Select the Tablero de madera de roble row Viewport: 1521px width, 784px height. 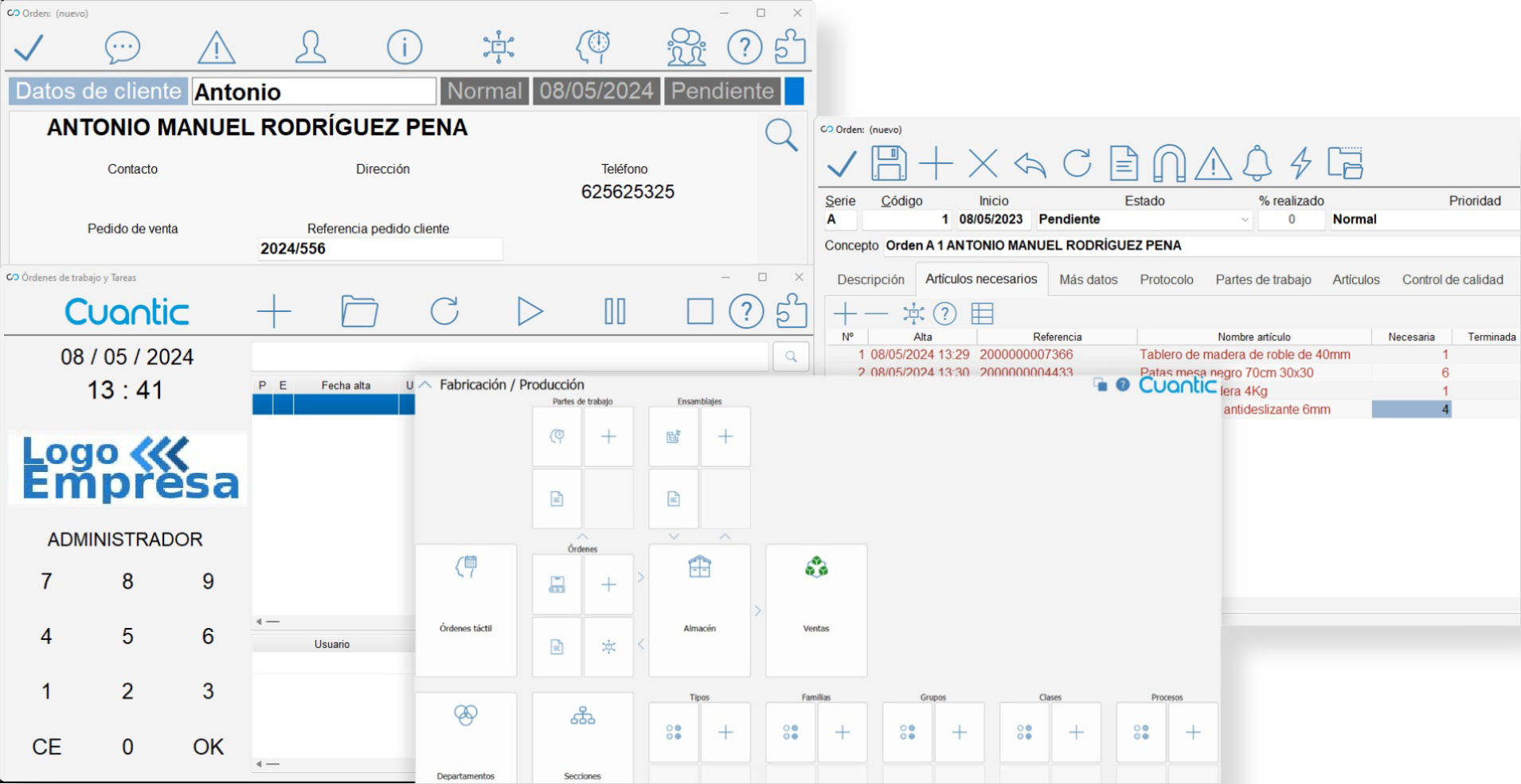click(x=1171, y=355)
